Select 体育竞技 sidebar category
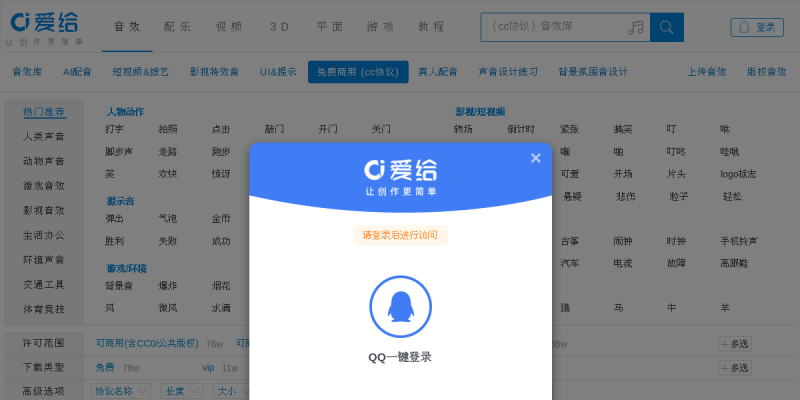Viewport: 800px width, 400px height. tap(44, 309)
